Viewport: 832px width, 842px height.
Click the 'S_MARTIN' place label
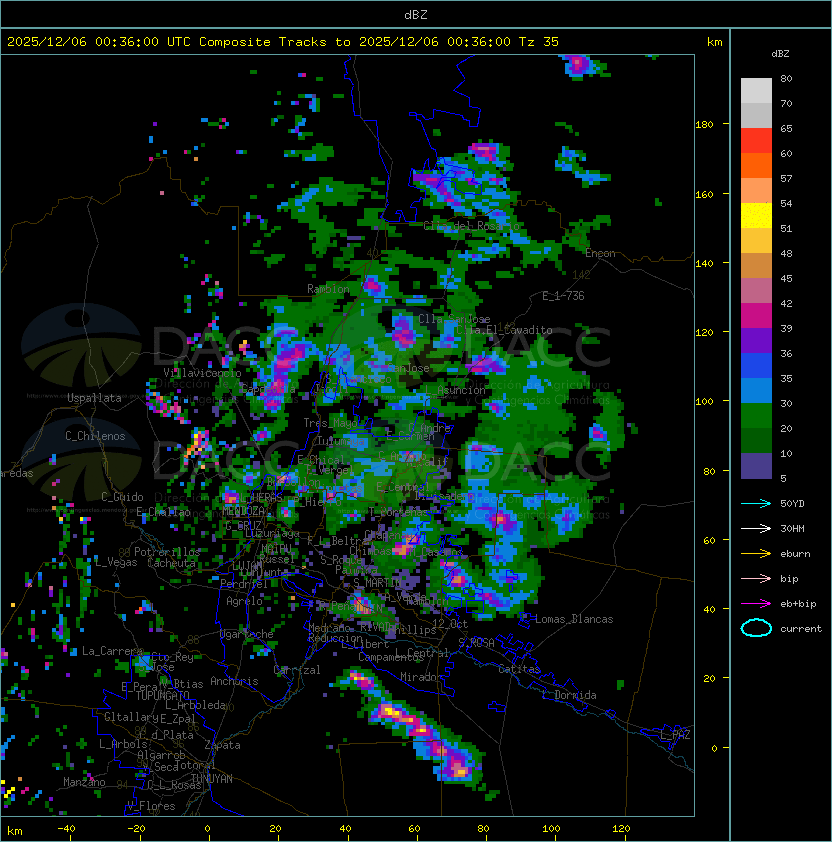377,583
